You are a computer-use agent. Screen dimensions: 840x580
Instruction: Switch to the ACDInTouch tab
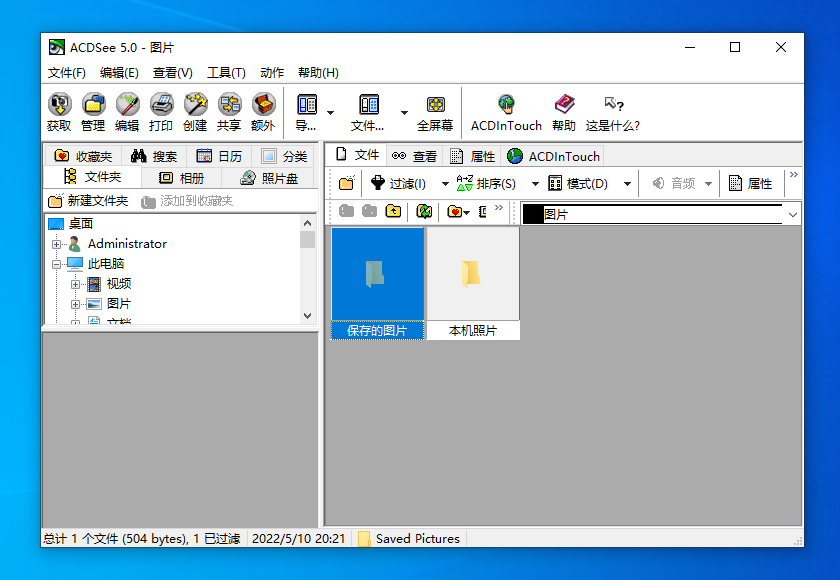click(553, 156)
